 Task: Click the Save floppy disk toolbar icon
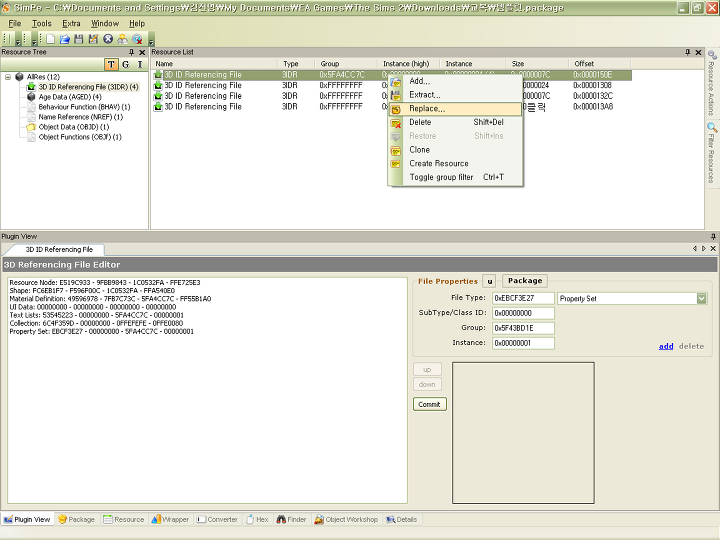(79, 39)
